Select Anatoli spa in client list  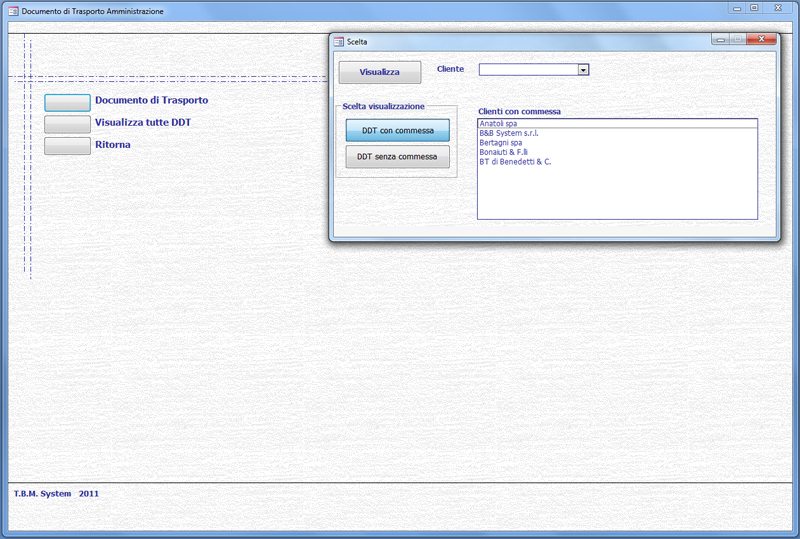(x=617, y=124)
